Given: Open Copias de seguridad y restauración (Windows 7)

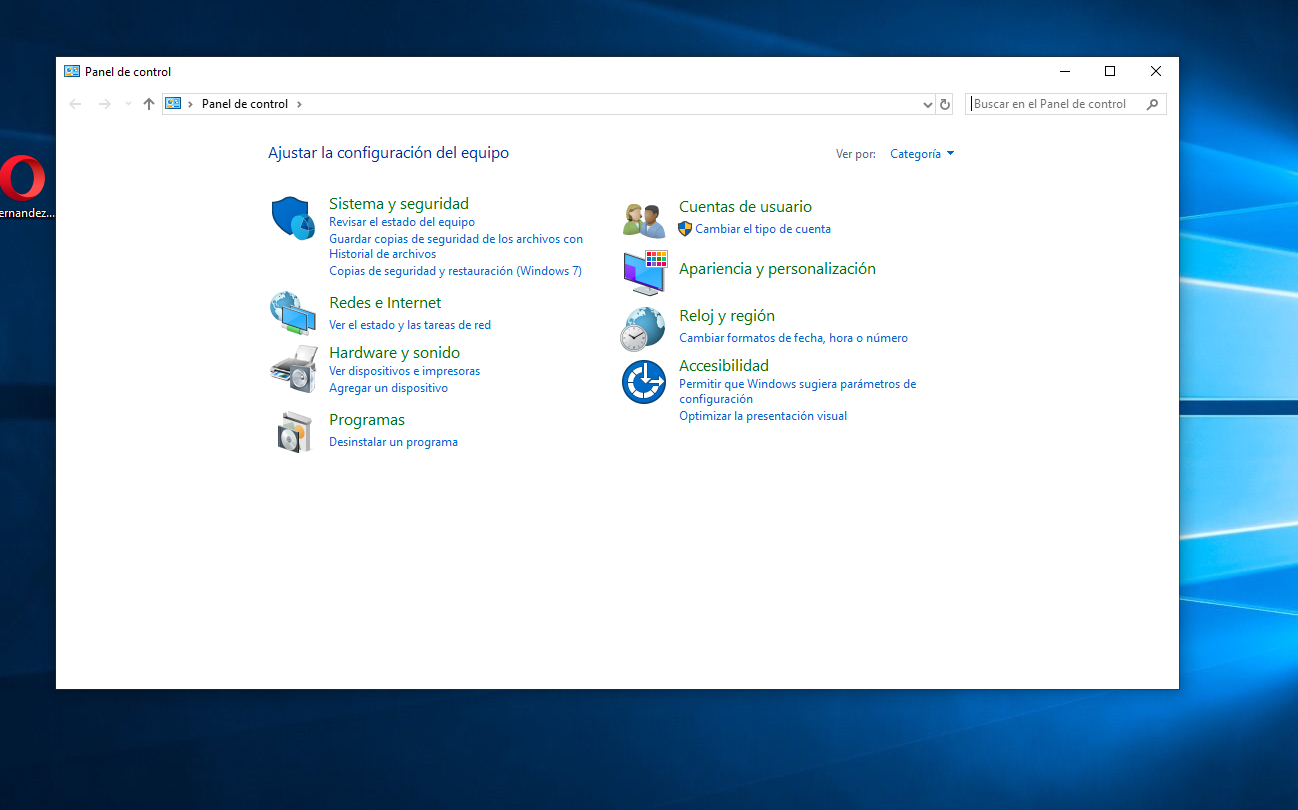Looking at the screenshot, I should pos(455,271).
